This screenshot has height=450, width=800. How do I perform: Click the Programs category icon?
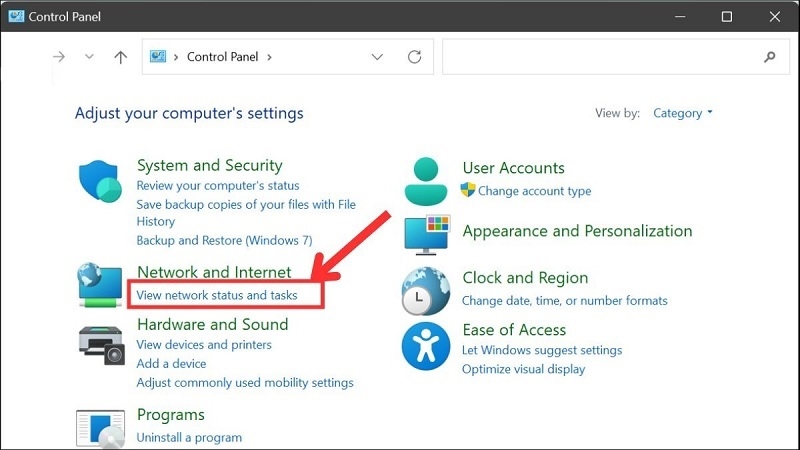click(x=100, y=429)
